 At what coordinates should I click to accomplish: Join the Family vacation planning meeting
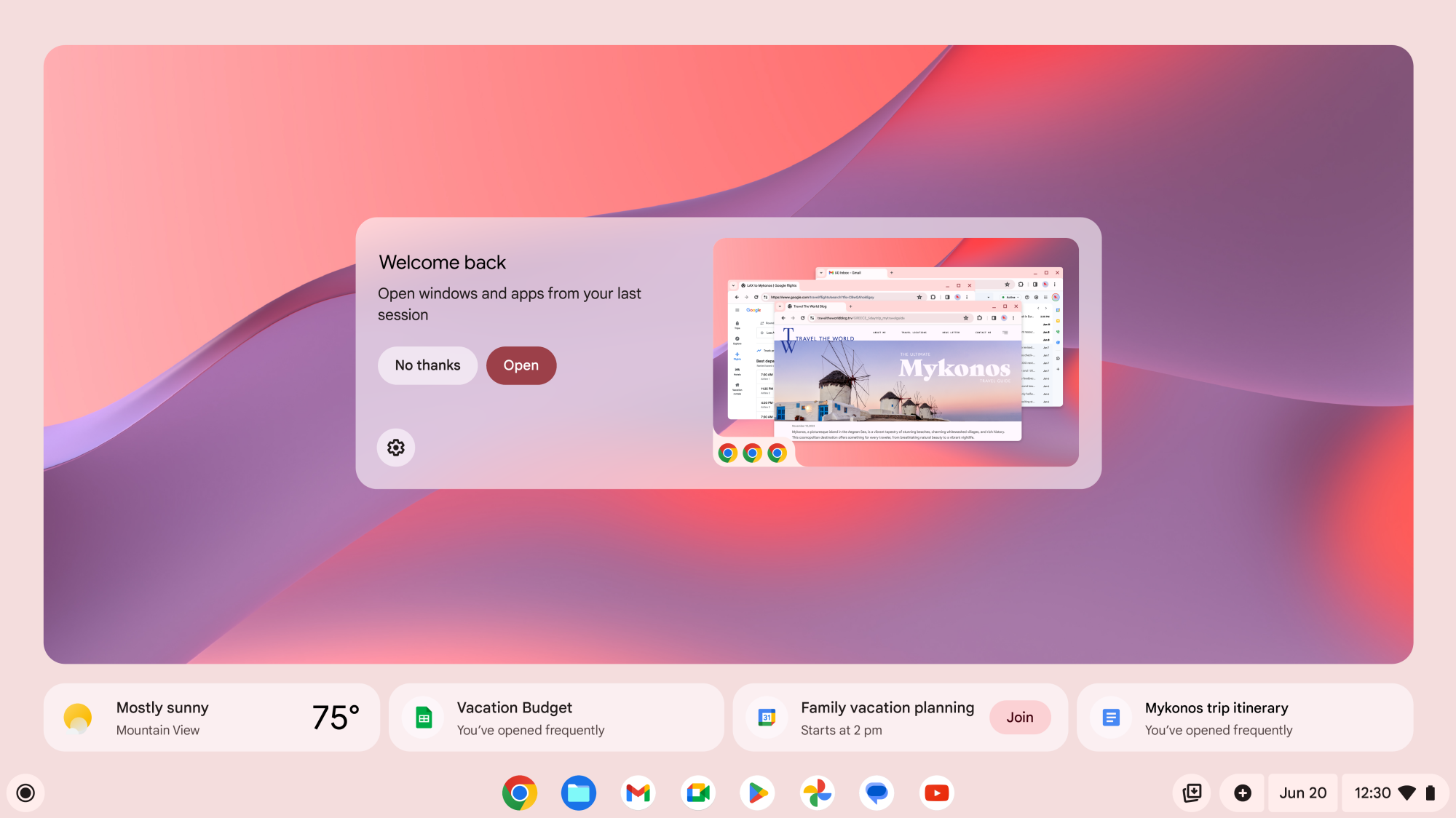click(x=1020, y=717)
